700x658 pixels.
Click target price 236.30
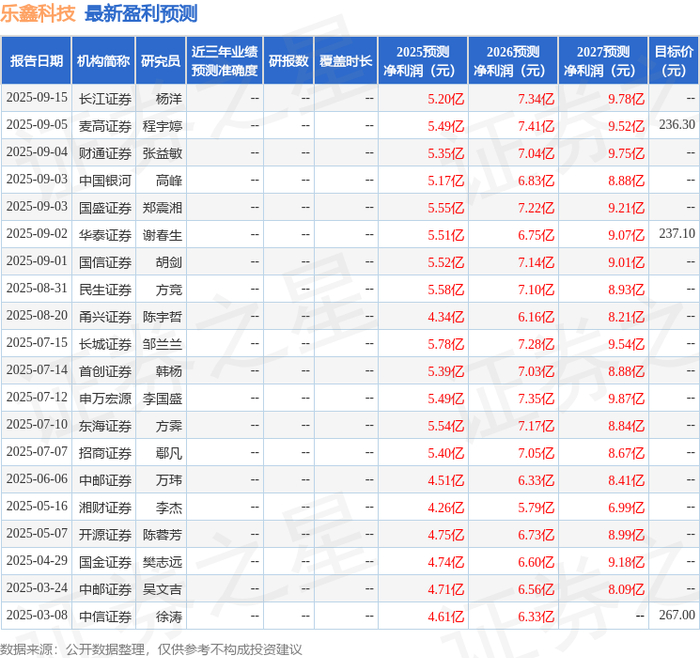pyautogui.click(x=677, y=125)
